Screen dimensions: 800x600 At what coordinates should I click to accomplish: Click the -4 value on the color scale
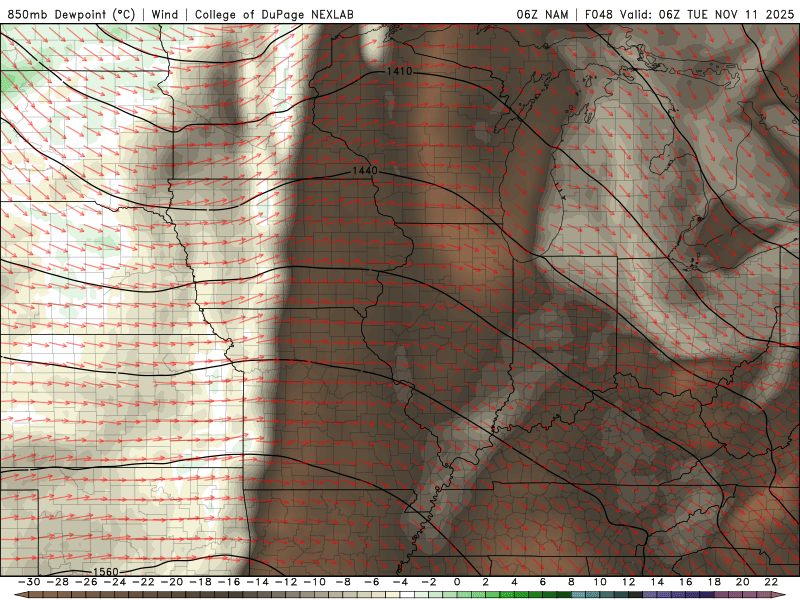[x=400, y=582]
